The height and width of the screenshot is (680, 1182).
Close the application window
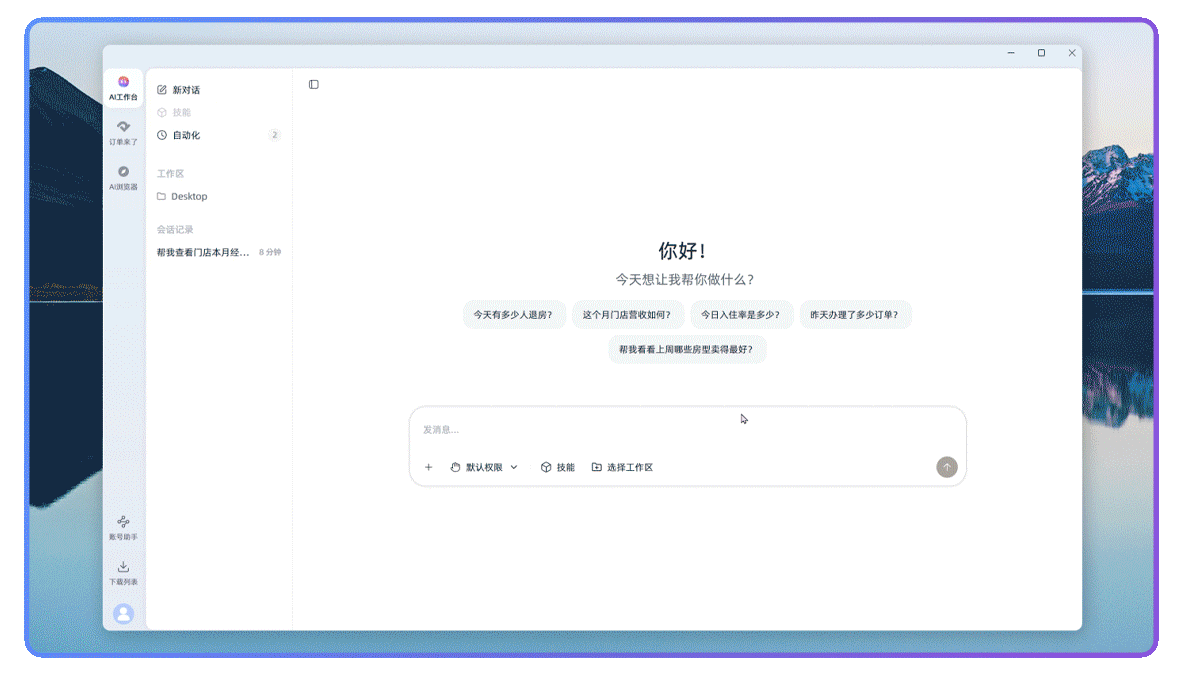point(1071,53)
